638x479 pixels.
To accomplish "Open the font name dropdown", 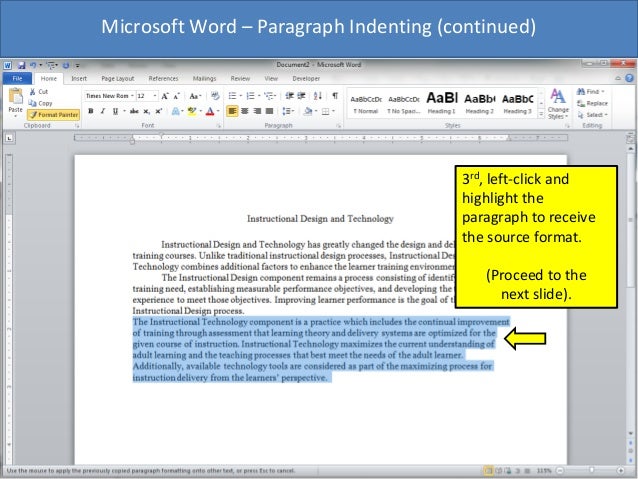I will (132, 96).
